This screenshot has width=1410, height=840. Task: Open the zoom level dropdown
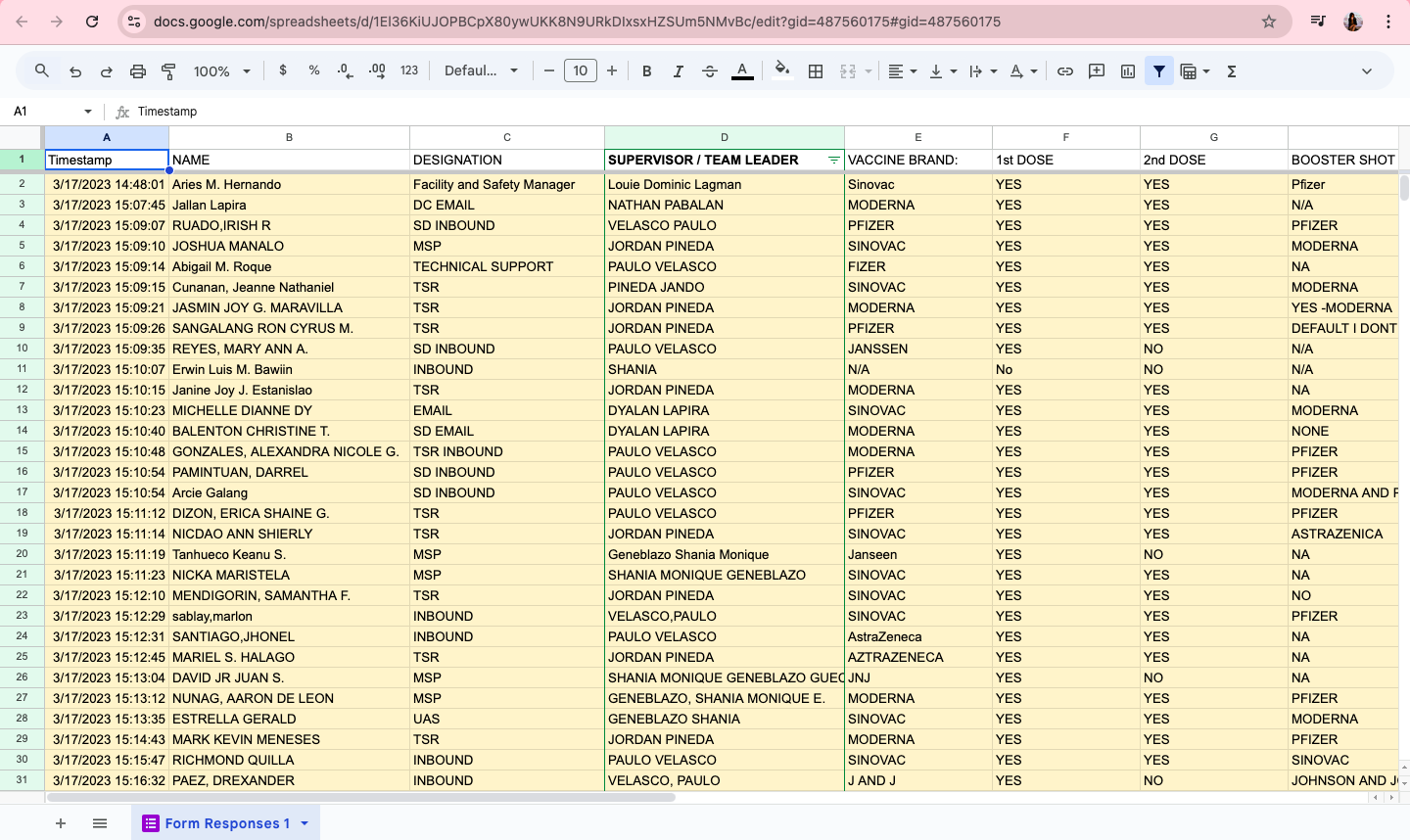tap(222, 70)
